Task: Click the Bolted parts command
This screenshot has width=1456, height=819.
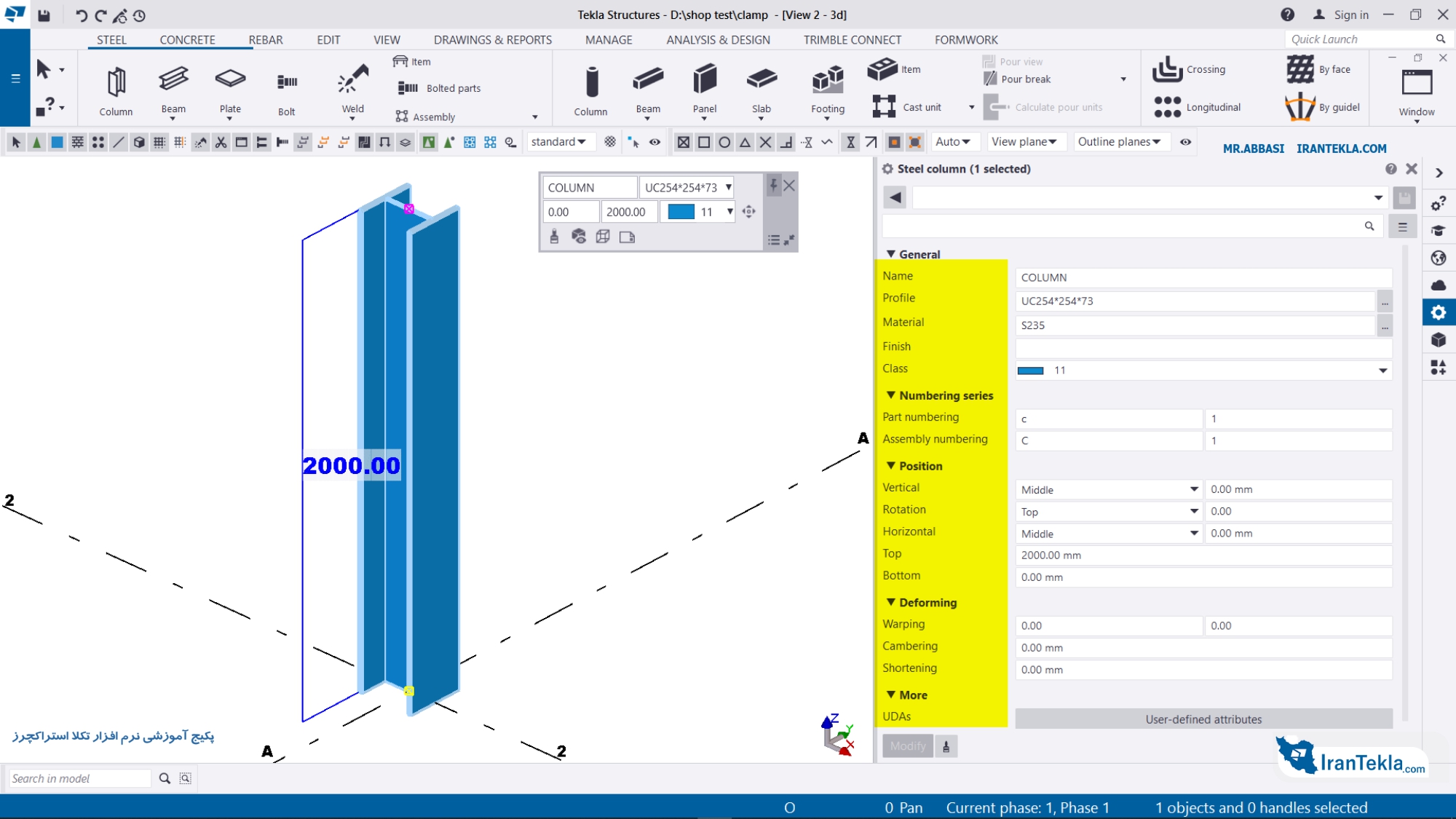Action: click(x=440, y=88)
